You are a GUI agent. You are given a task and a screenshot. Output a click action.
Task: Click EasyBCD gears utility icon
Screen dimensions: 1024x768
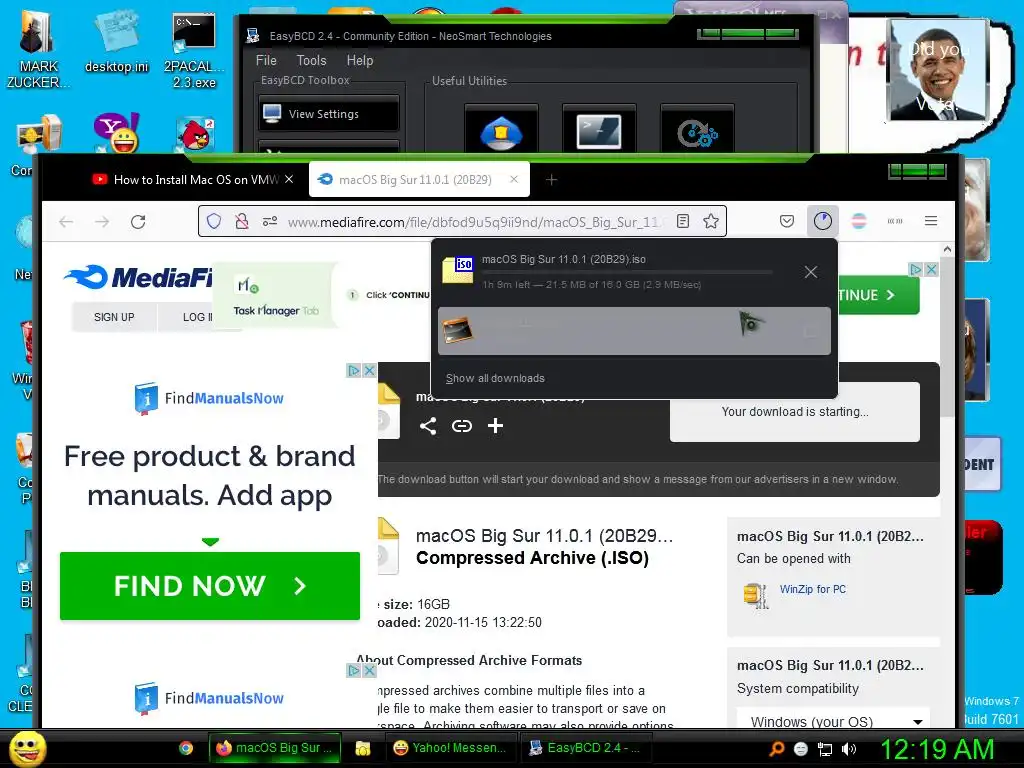tap(697, 131)
